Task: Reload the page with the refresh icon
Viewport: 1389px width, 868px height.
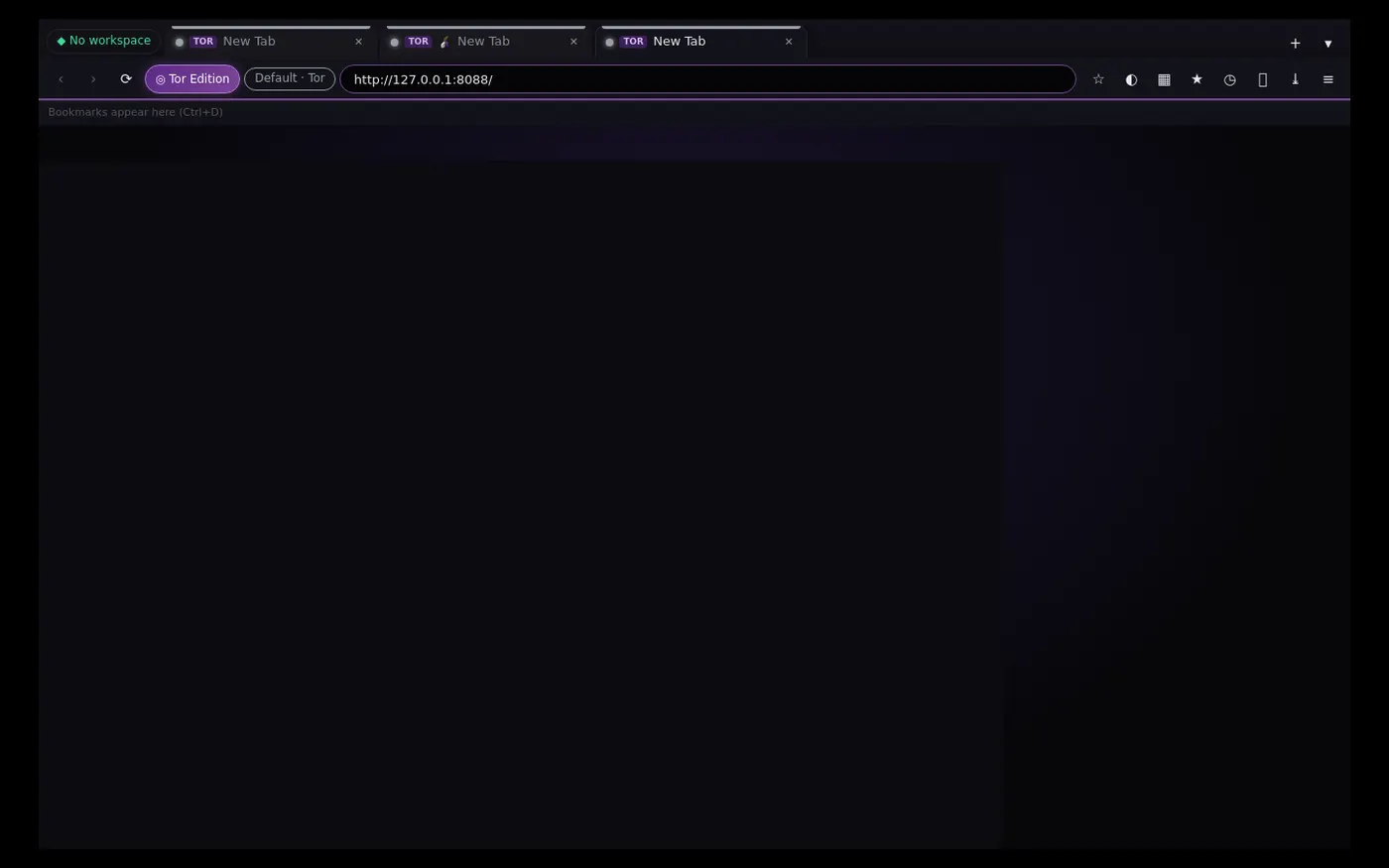Action: tap(126, 79)
